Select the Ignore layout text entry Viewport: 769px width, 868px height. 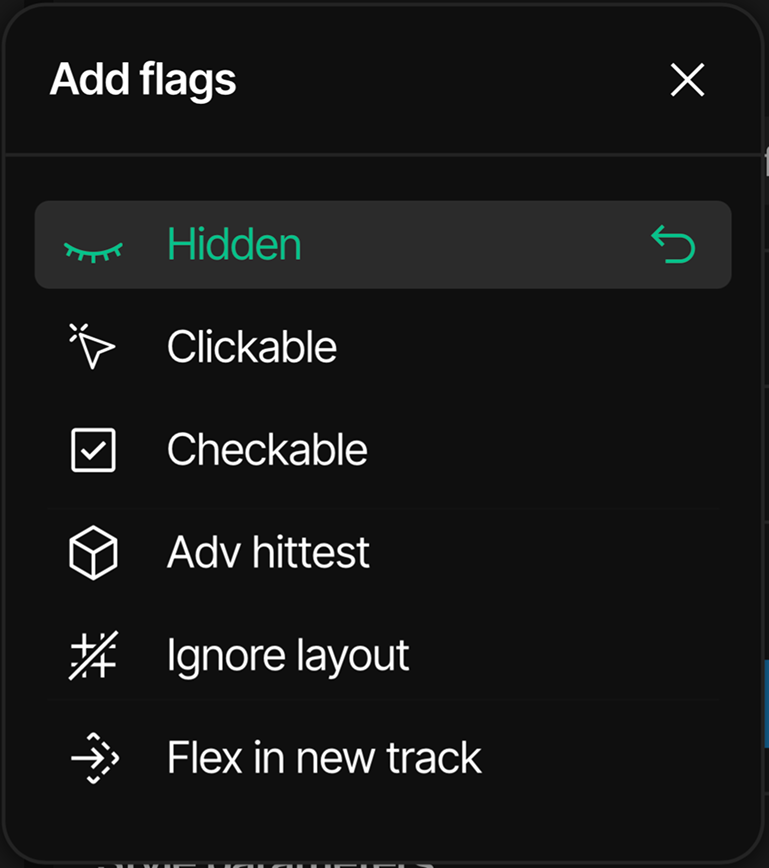[288, 656]
